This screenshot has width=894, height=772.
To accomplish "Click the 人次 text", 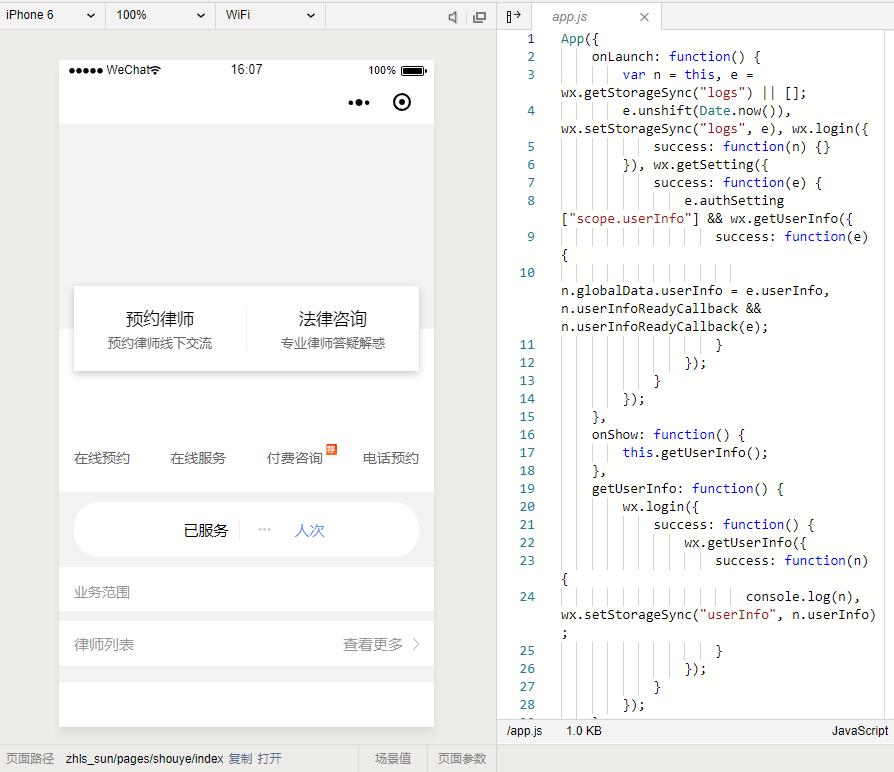I will (309, 531).
